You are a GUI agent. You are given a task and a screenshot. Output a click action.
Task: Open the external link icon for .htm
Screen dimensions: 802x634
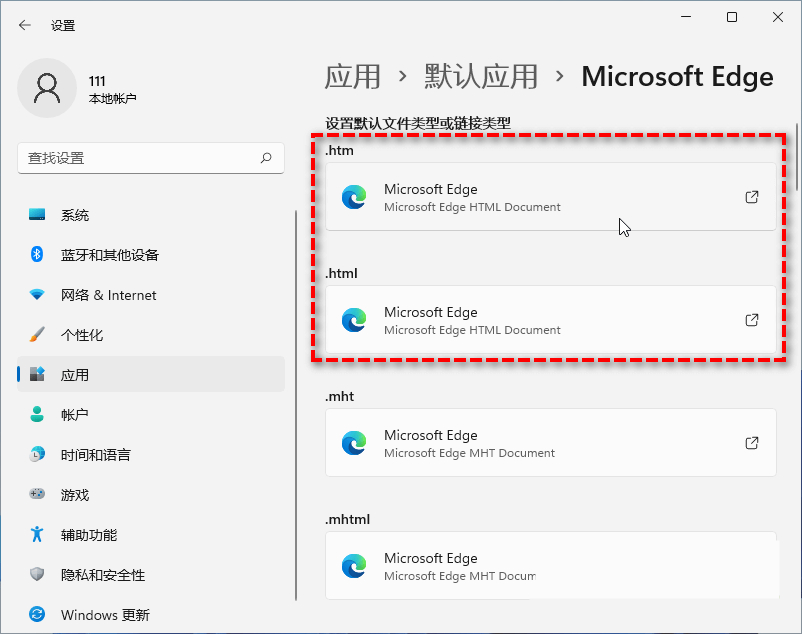click(752, 197)
